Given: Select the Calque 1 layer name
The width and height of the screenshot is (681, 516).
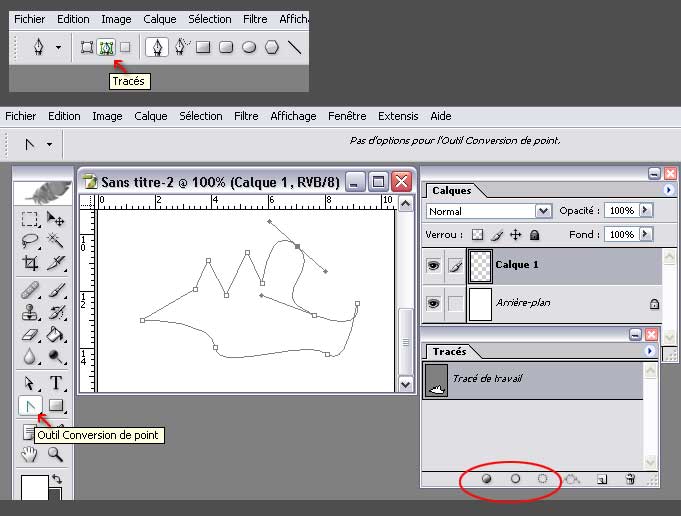Looking at the screenshot, I should tap(517, 265).
